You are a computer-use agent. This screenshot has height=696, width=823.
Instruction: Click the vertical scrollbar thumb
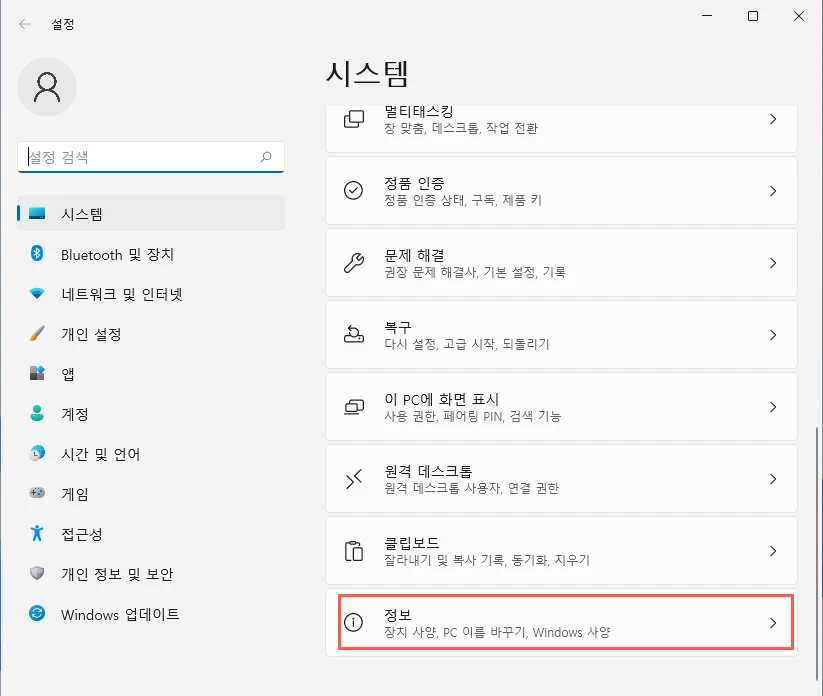click(x=818, y=554)
